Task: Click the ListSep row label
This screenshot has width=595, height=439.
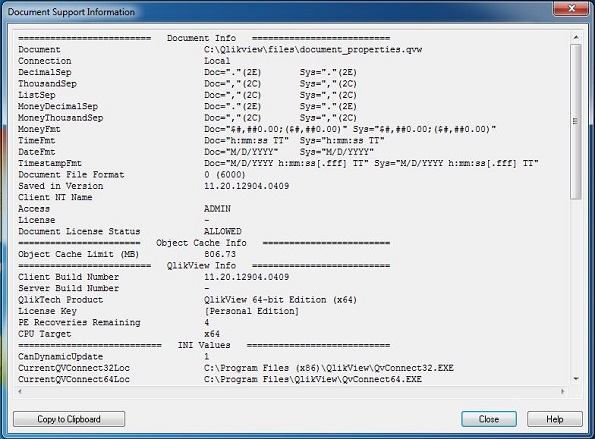Action: point(37,95)
